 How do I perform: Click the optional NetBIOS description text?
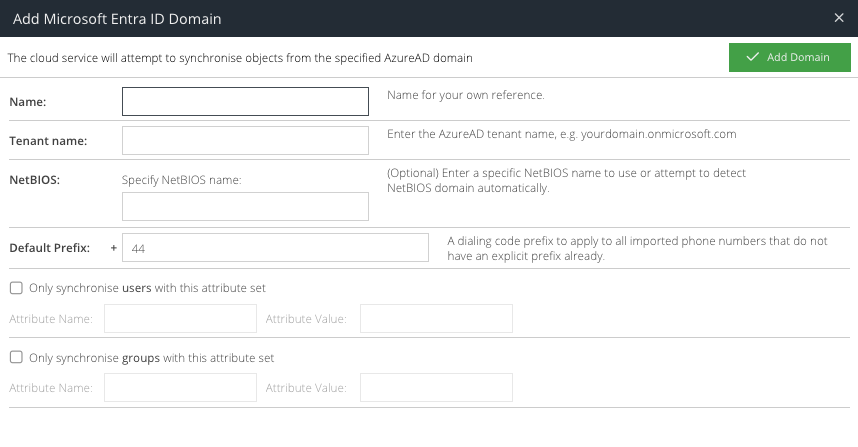point(566,181)
